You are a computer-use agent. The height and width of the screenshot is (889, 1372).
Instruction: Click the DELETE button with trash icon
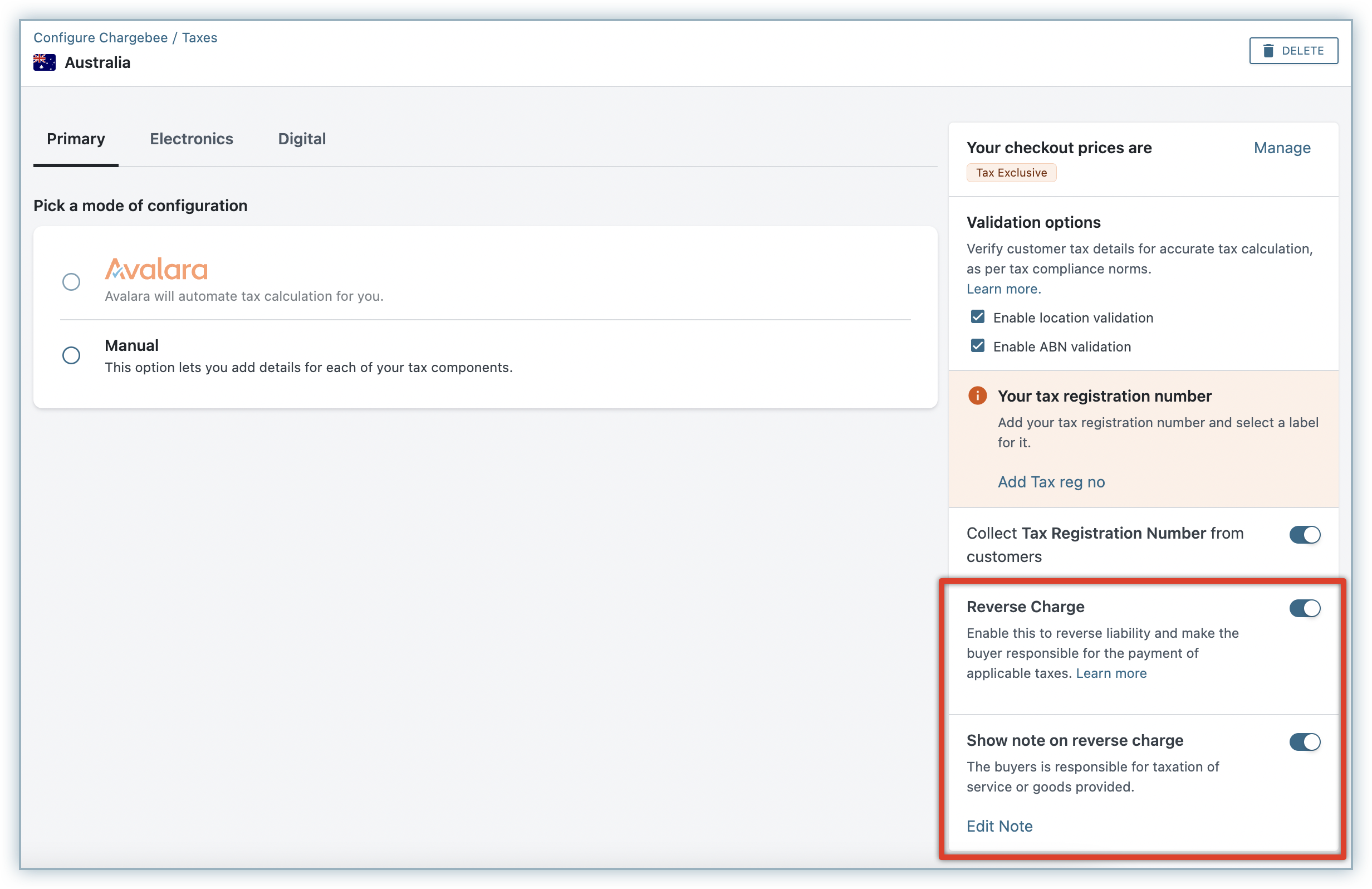coord(1293,51)
